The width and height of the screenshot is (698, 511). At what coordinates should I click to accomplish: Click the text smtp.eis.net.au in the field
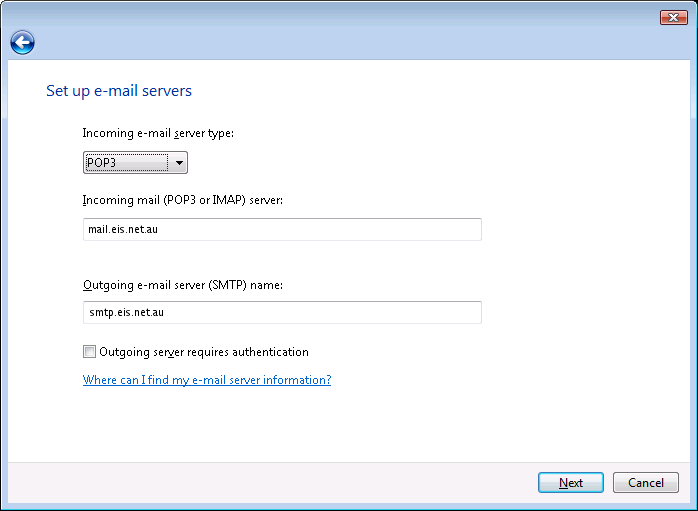click(126, 313)
